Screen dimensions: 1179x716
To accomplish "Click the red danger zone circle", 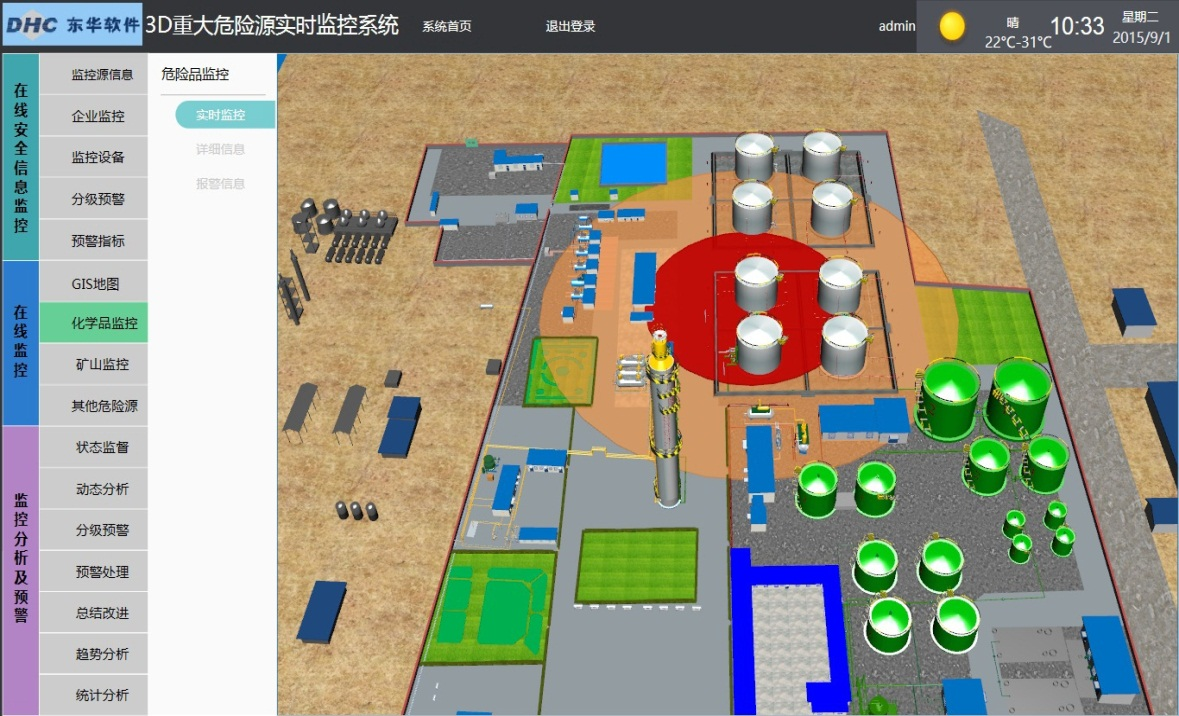I will coord(700,300).
